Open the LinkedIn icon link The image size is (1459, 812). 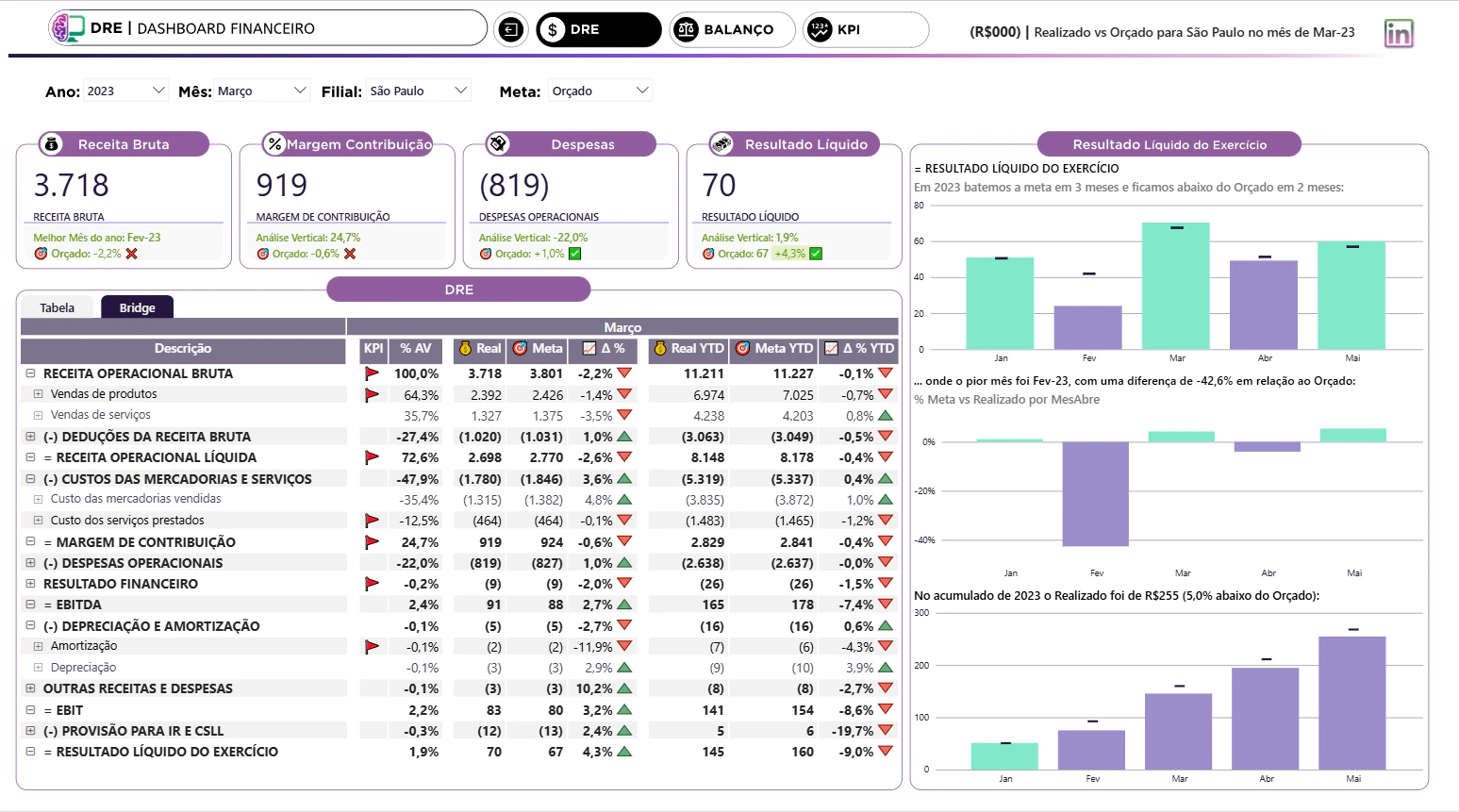click(x=1399, y=34)
